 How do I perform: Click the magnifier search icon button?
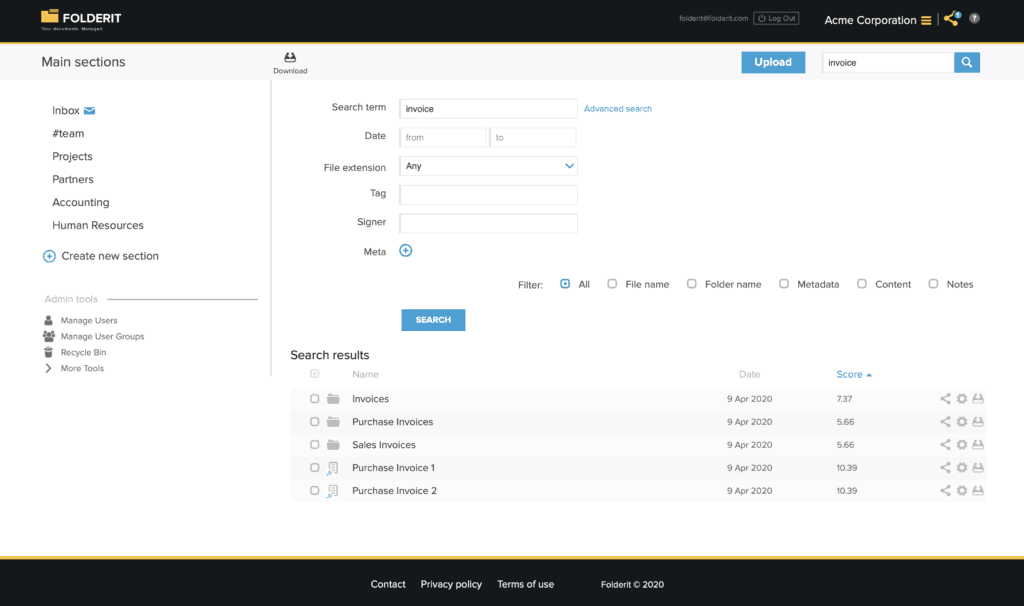tap(967, 63)
